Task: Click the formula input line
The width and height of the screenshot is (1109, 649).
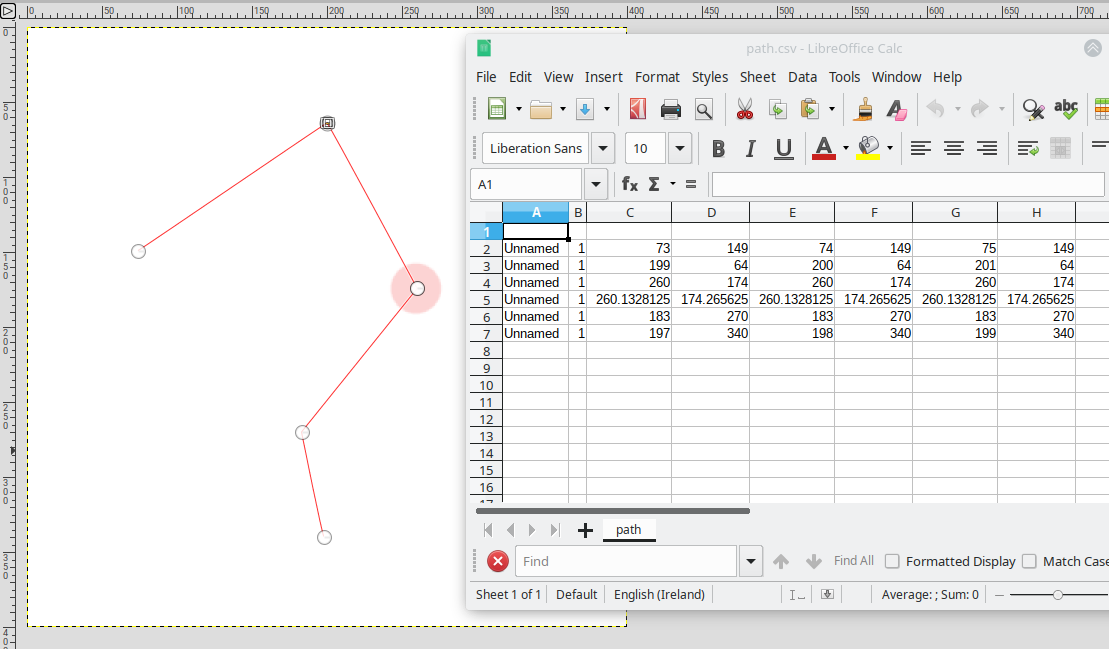Action: pyautogui.click(x=908, y=185)
